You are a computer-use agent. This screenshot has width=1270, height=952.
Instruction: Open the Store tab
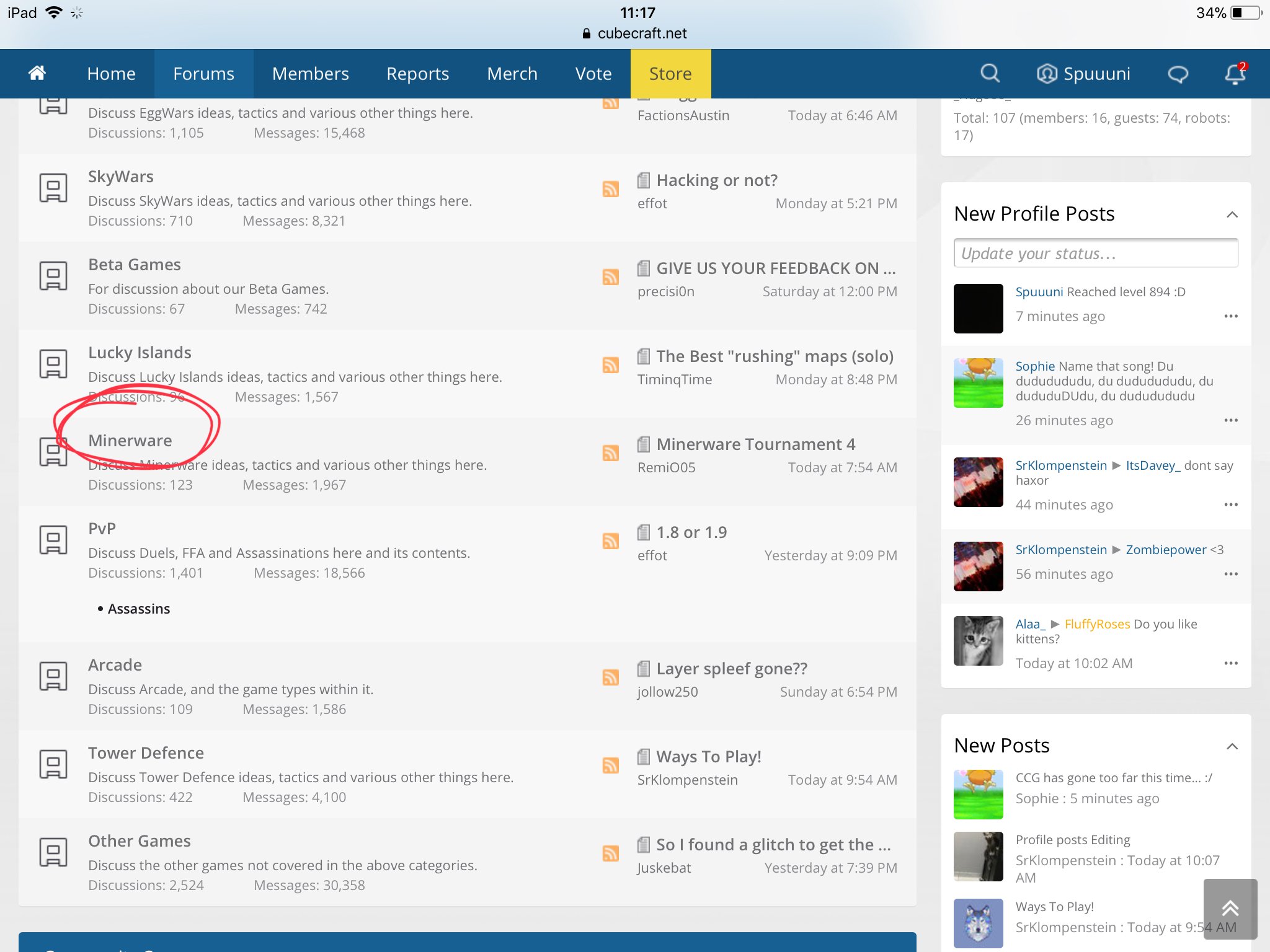click(x=670, y=74)
